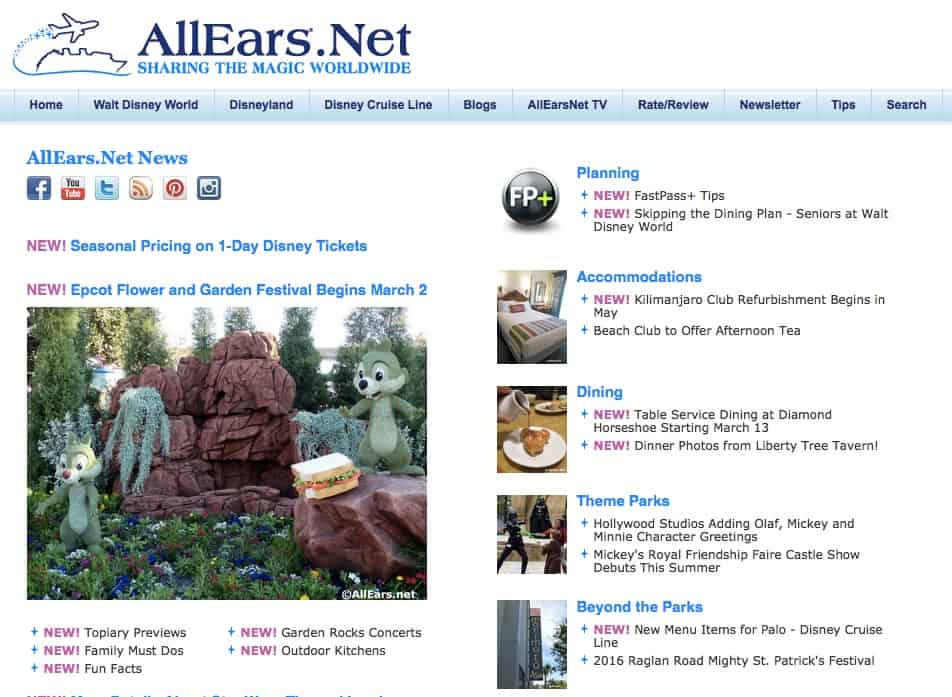The image size is (952, 697).
Task: Open the Blogs menu item
Action: pyautogui.click(x=480, y=104)
